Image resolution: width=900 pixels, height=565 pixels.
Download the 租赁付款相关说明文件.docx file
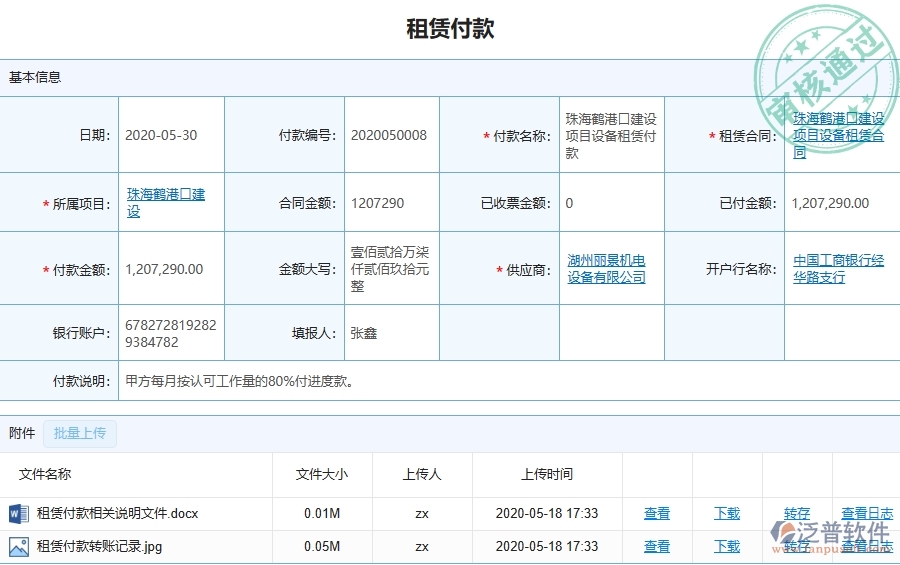pos(727,514)
